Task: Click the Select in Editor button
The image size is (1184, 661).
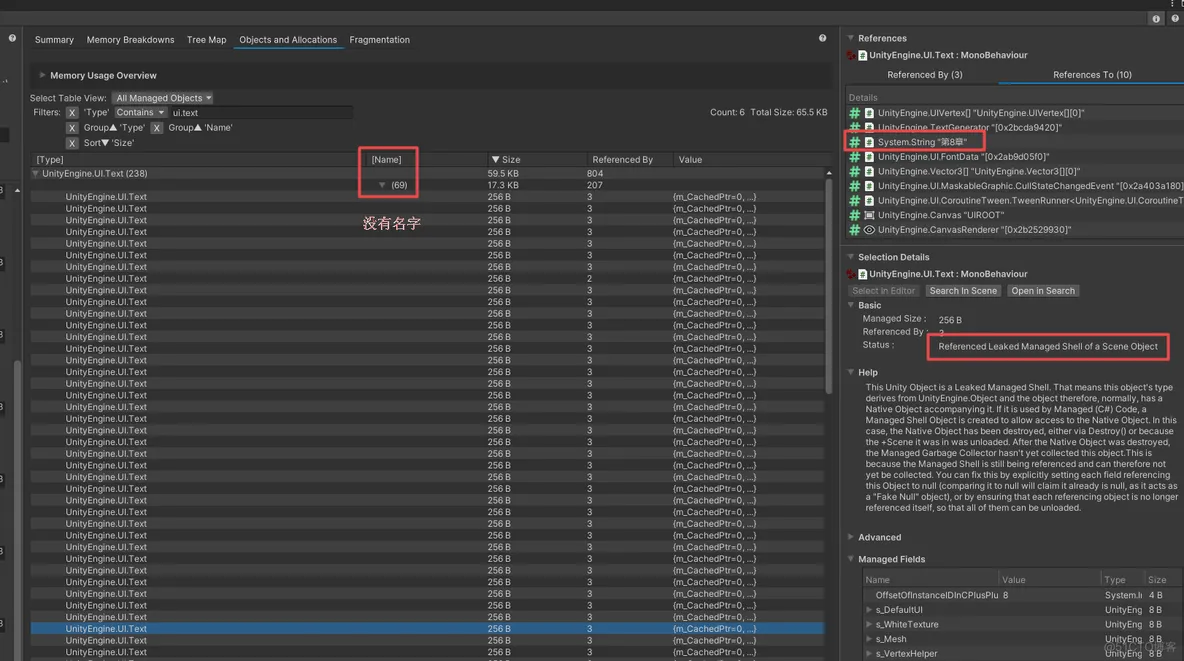Action: (x=883, y=291)
